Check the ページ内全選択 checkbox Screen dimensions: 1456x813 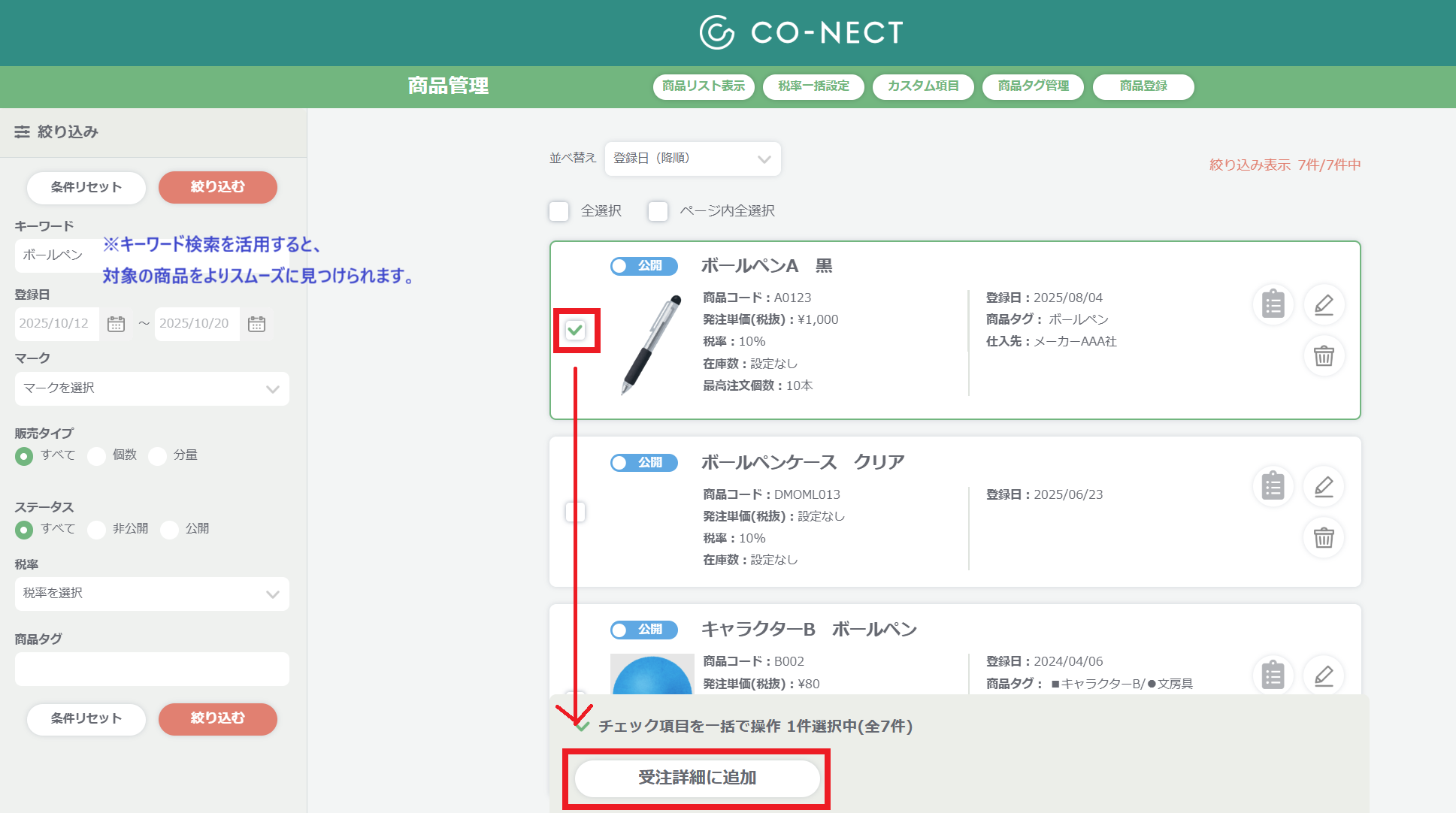pyautogui.click(x=658, y=211)
